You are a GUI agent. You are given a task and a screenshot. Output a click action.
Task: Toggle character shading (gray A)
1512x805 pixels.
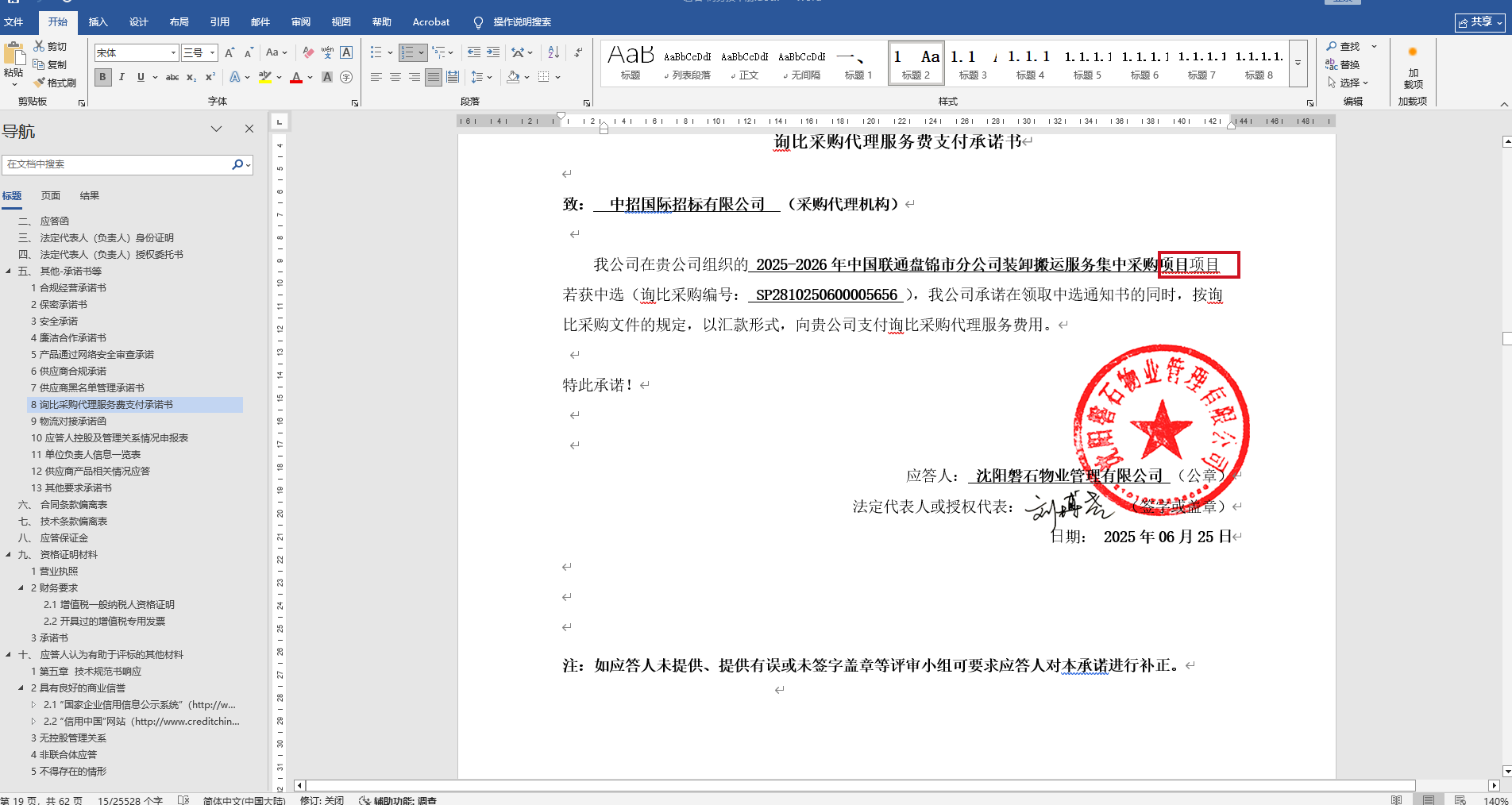[327, 77]
